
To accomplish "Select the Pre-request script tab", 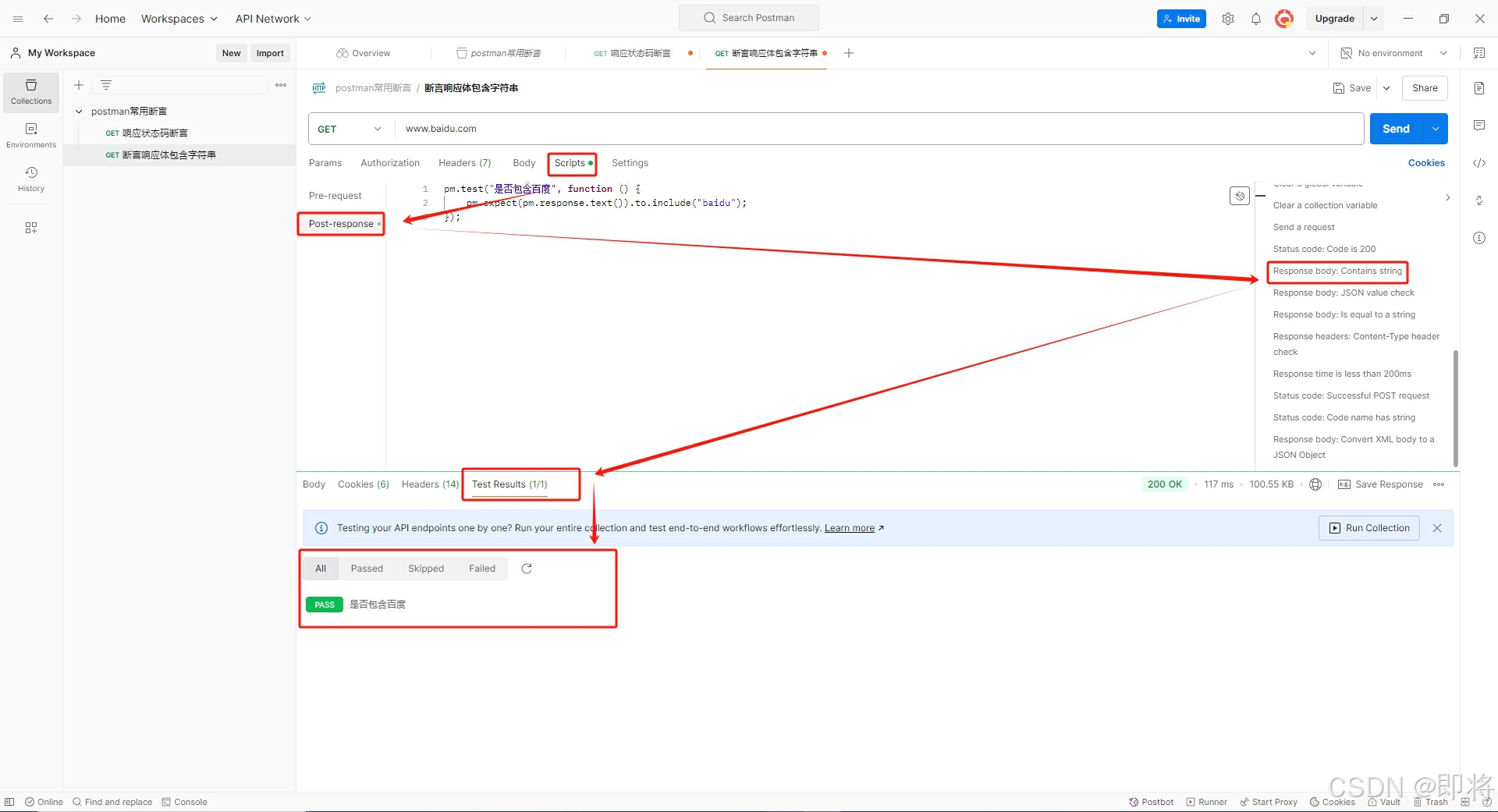I will point(335,196).
